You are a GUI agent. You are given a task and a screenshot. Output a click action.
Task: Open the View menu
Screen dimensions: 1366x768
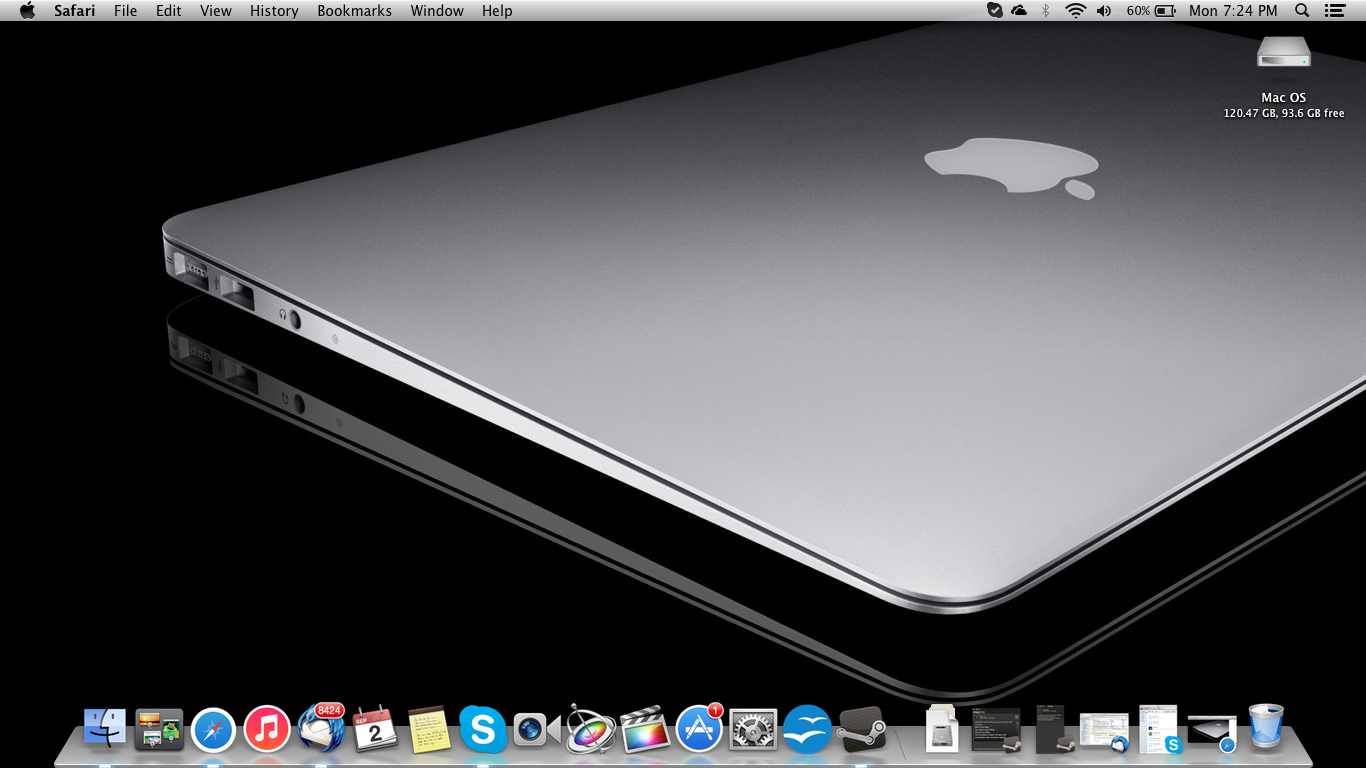click(x=216, y=11)
